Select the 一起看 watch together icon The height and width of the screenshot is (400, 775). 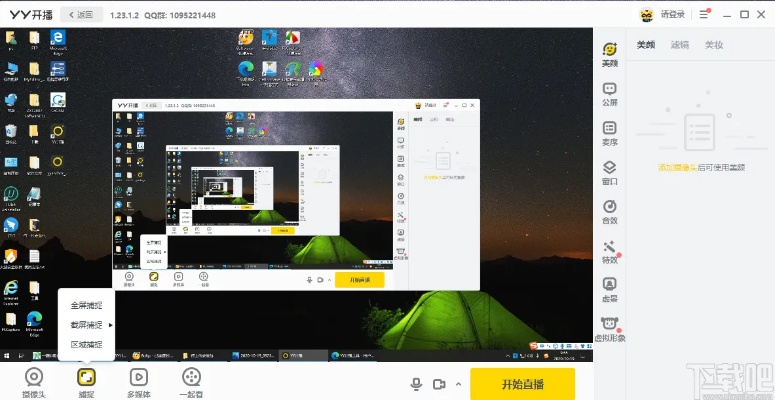[191, 383]
